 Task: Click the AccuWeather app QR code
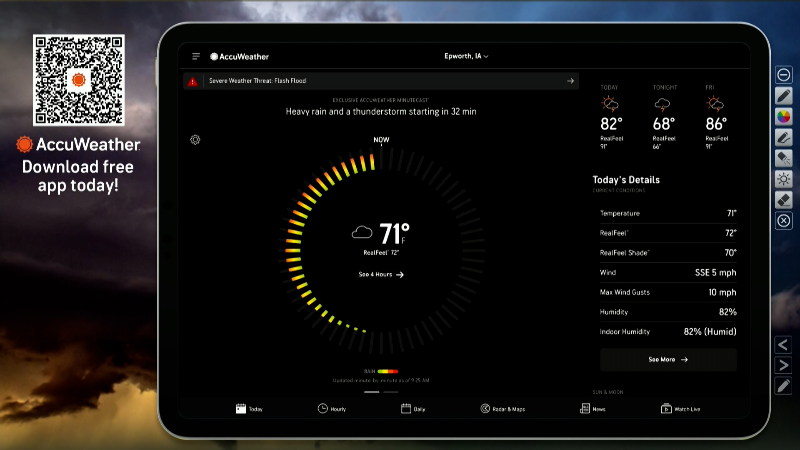click(x=79, y=80)
